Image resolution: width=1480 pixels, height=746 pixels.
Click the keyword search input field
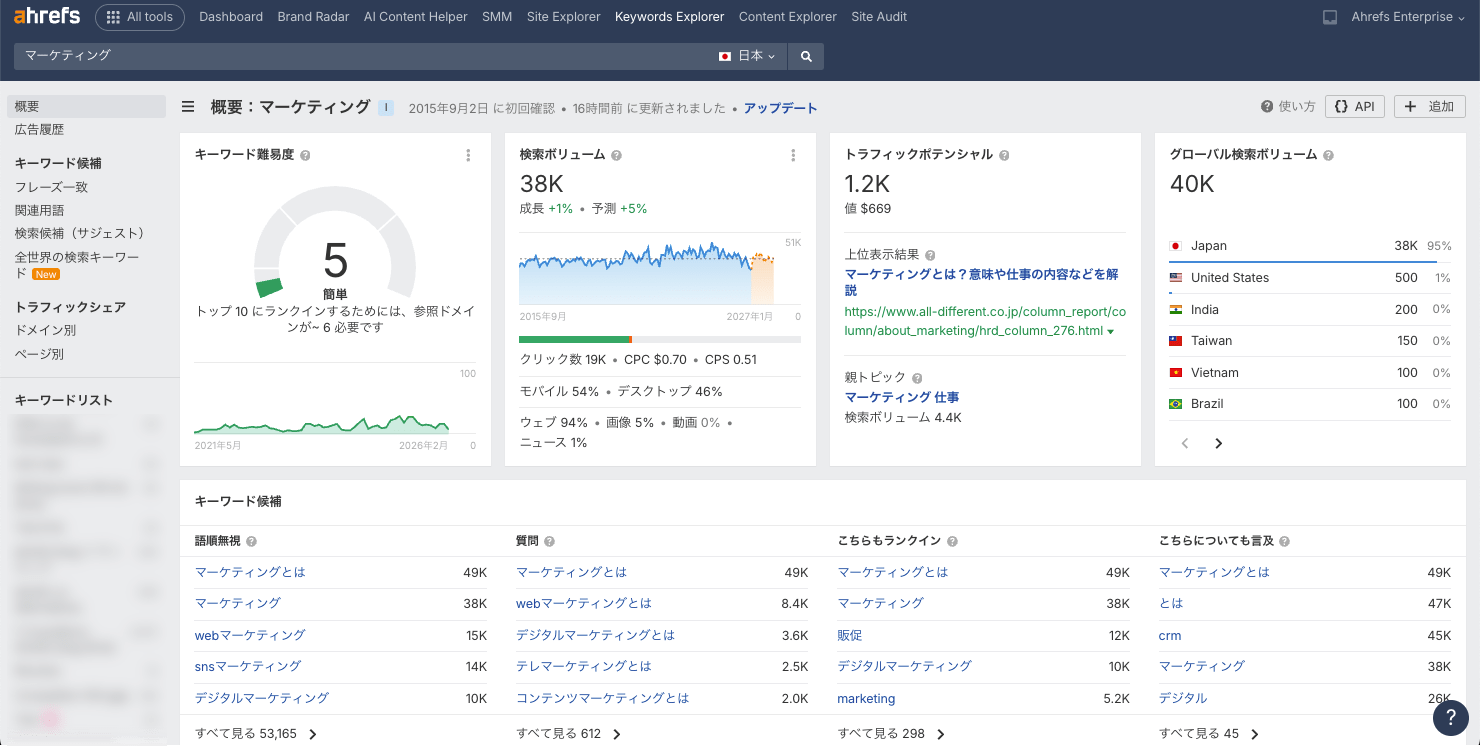360,56
